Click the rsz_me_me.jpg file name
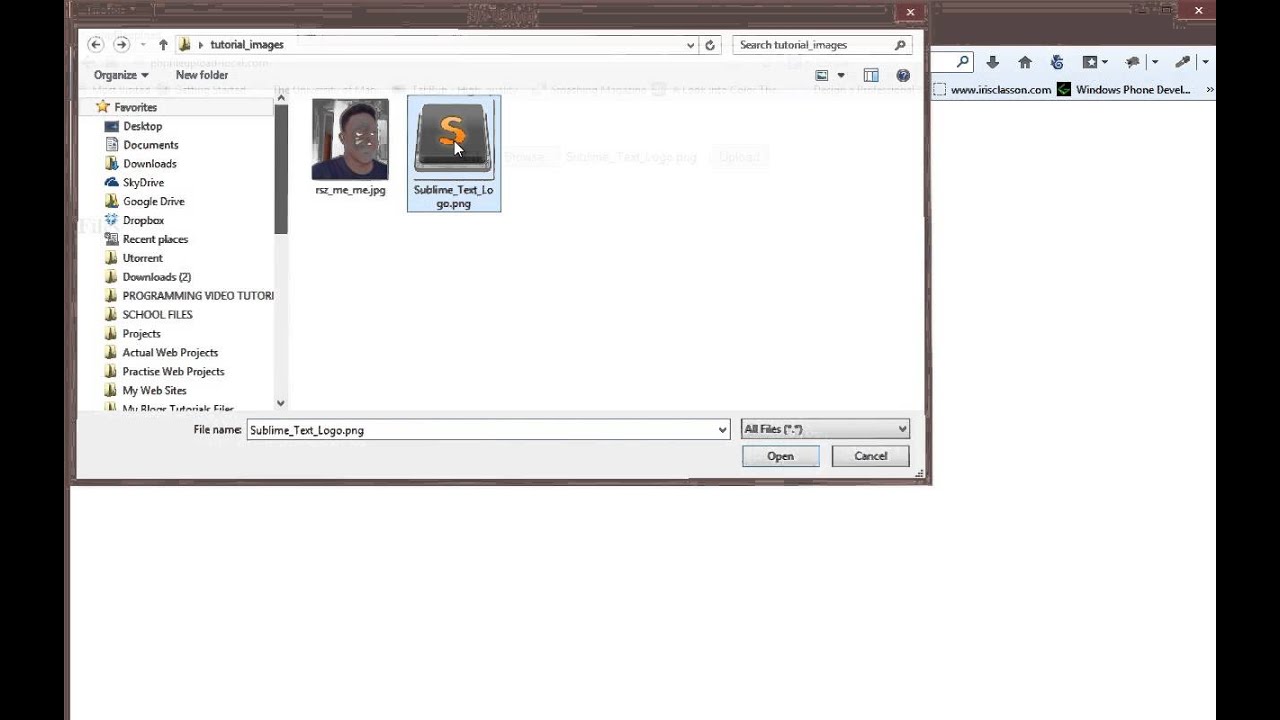The image size is (1280, 720). coord(350,190)
